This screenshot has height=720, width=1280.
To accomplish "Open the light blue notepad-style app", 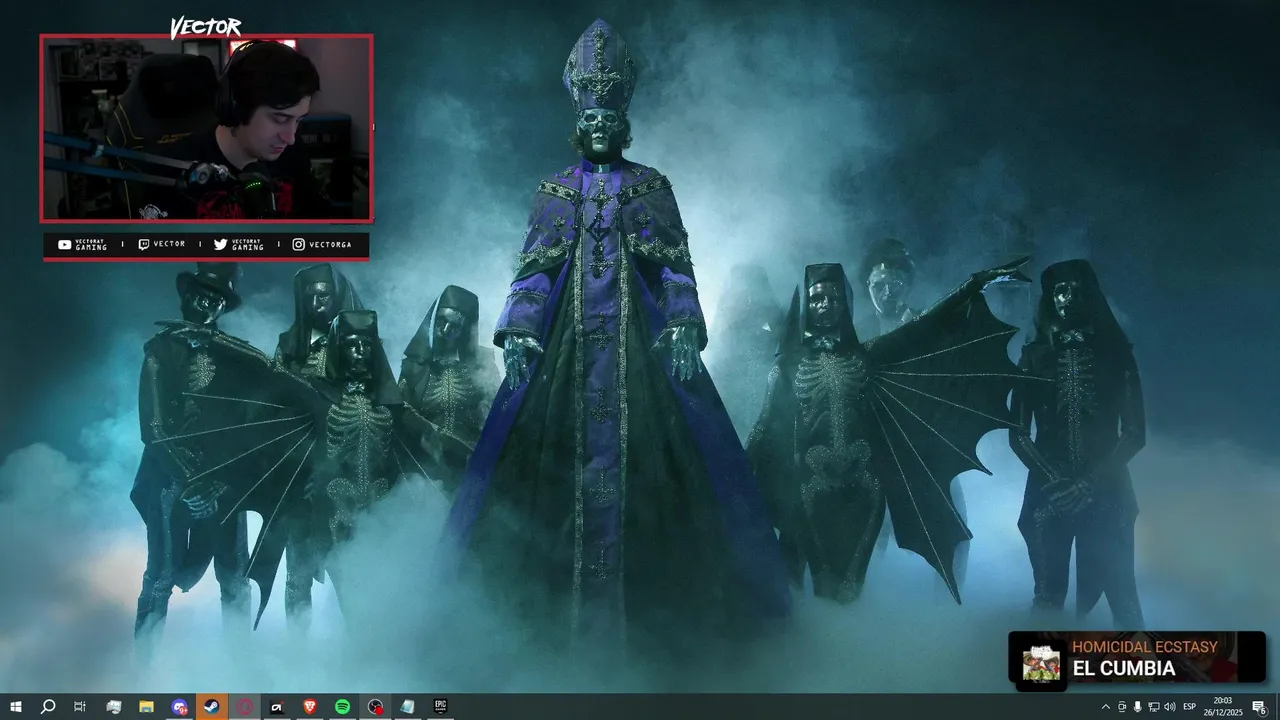I will click(x=407, y=707).
